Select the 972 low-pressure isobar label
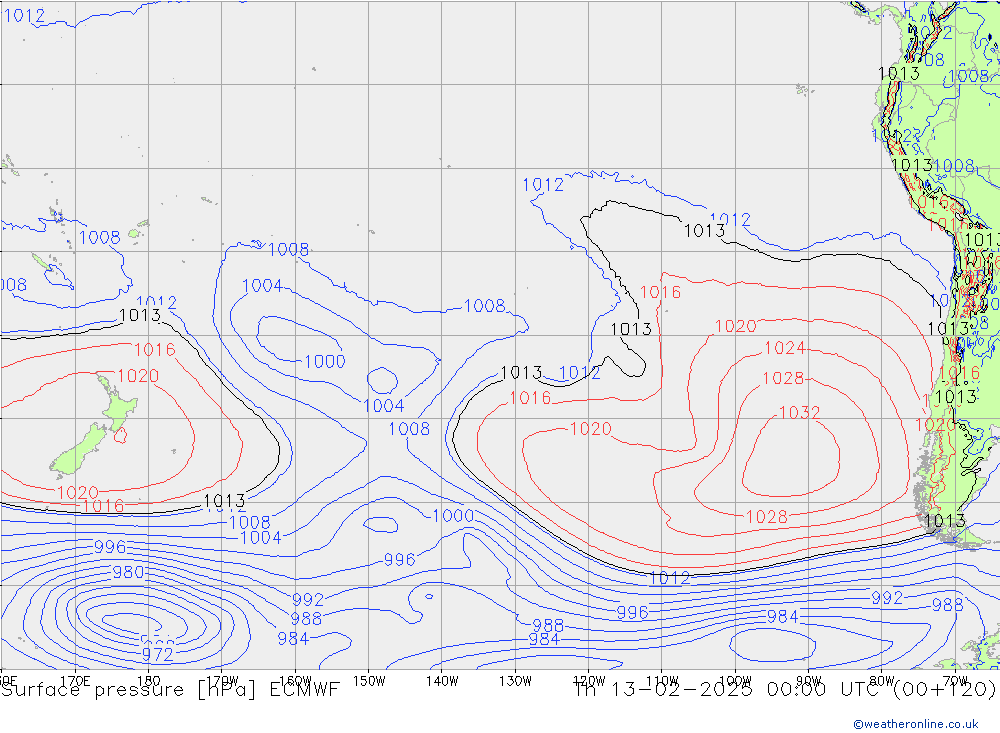 click(x=157, y=654)
